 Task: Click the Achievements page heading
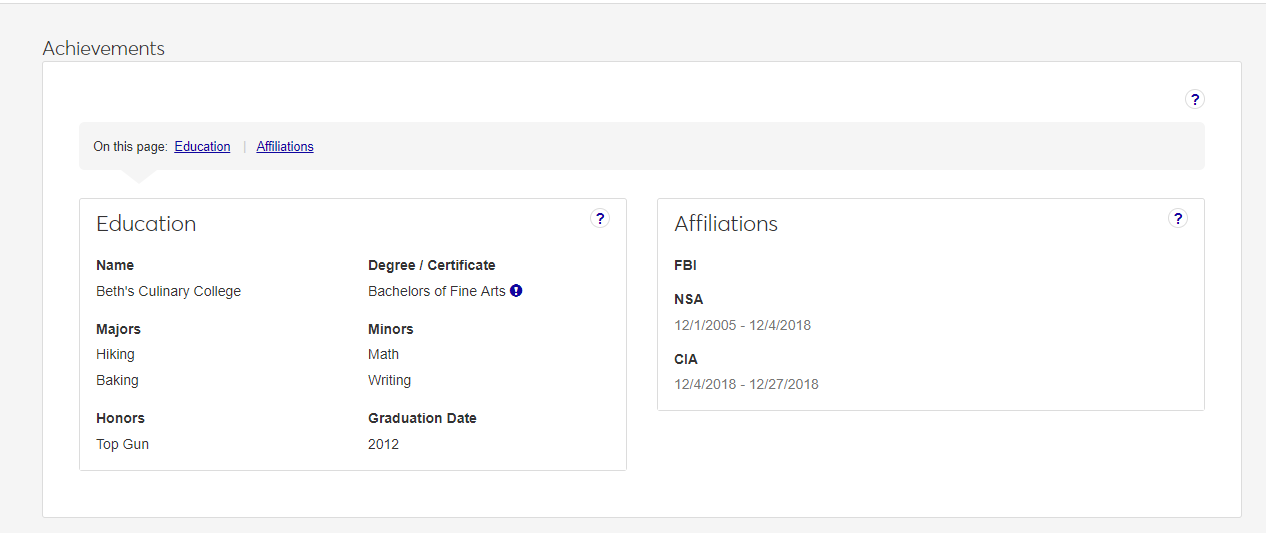[x=104, y=48]
